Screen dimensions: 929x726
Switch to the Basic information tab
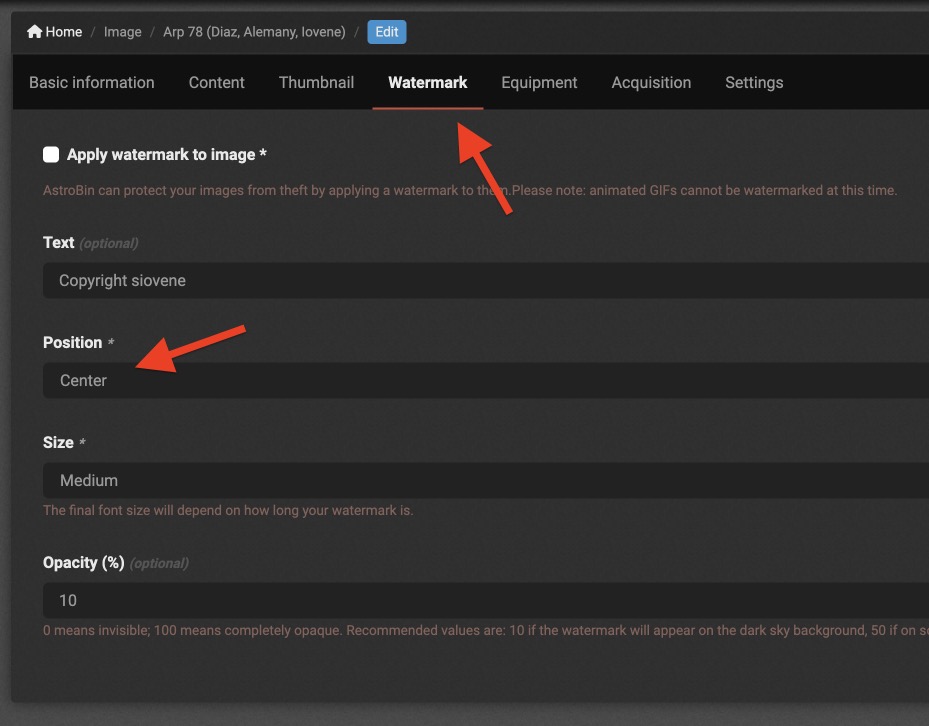point(92,82)
